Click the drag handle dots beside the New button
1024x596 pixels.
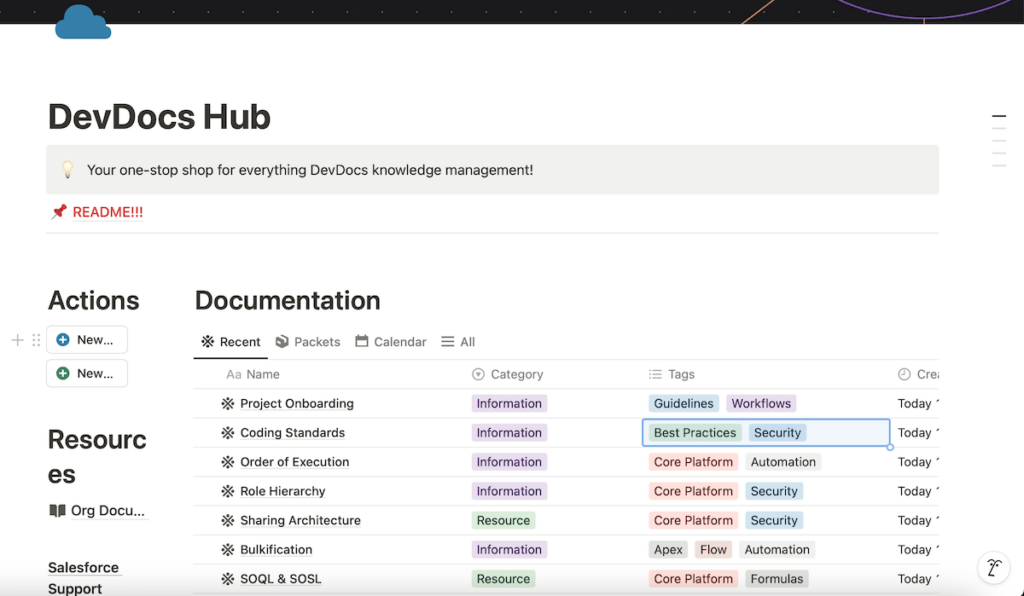pos(35,339)
